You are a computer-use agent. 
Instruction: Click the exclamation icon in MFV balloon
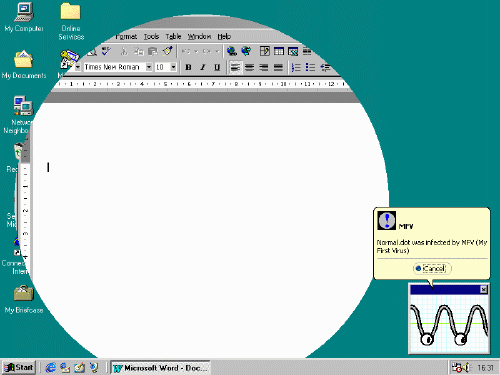click(387, 220)
